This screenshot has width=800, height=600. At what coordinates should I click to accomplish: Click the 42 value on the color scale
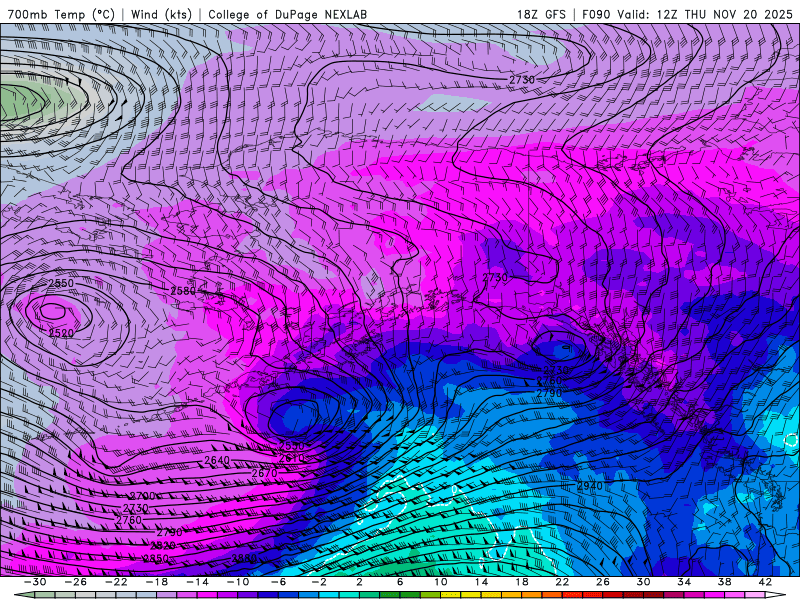point(765,582)
